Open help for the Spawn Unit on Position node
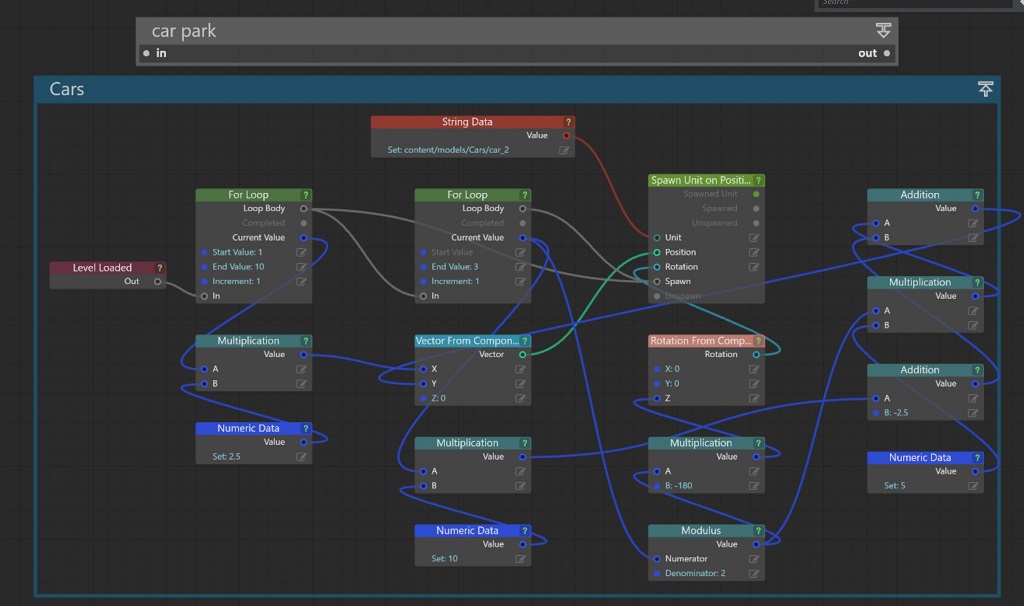Screen dimensions: 1024x606 (758, 181)
